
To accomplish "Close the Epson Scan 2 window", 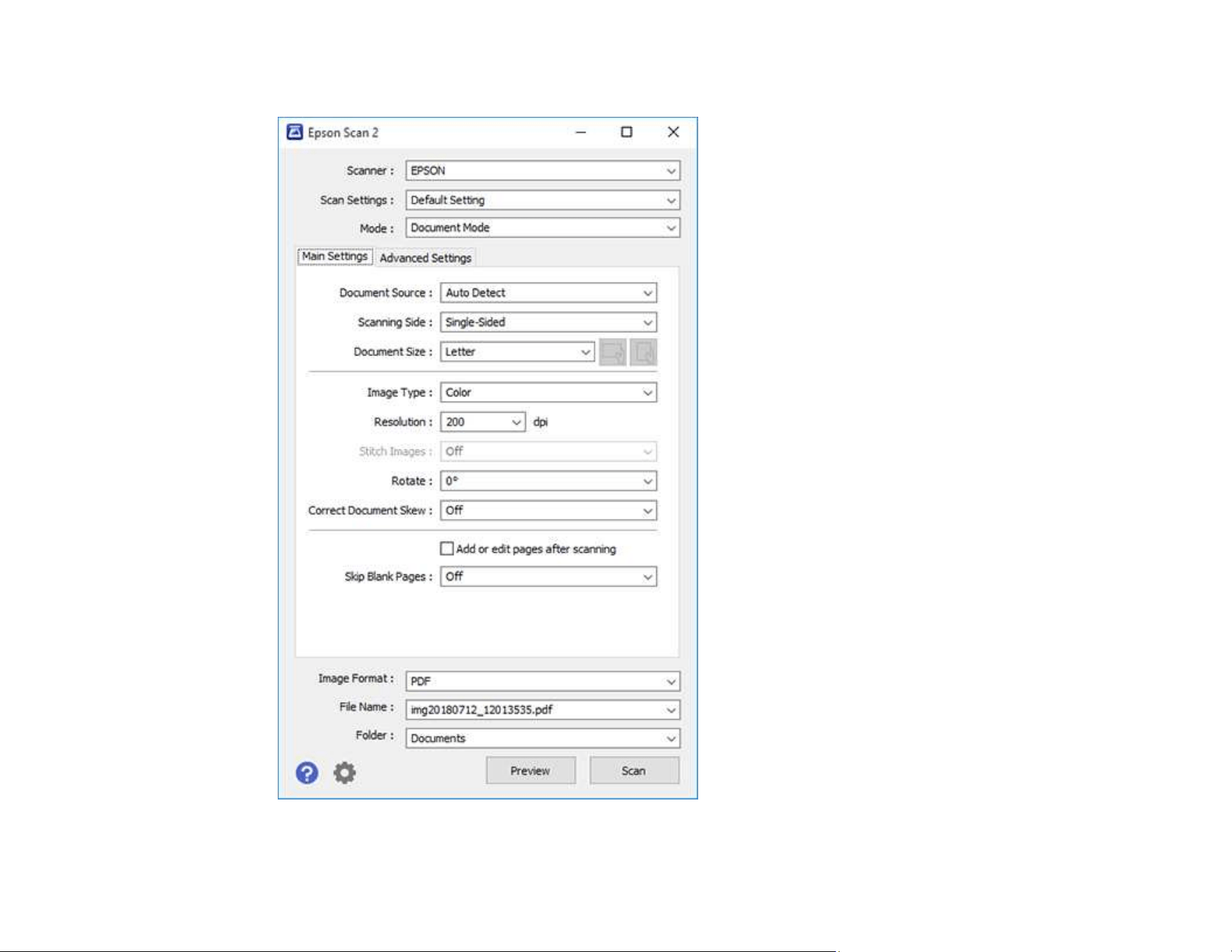I will [x=673, y=132].
